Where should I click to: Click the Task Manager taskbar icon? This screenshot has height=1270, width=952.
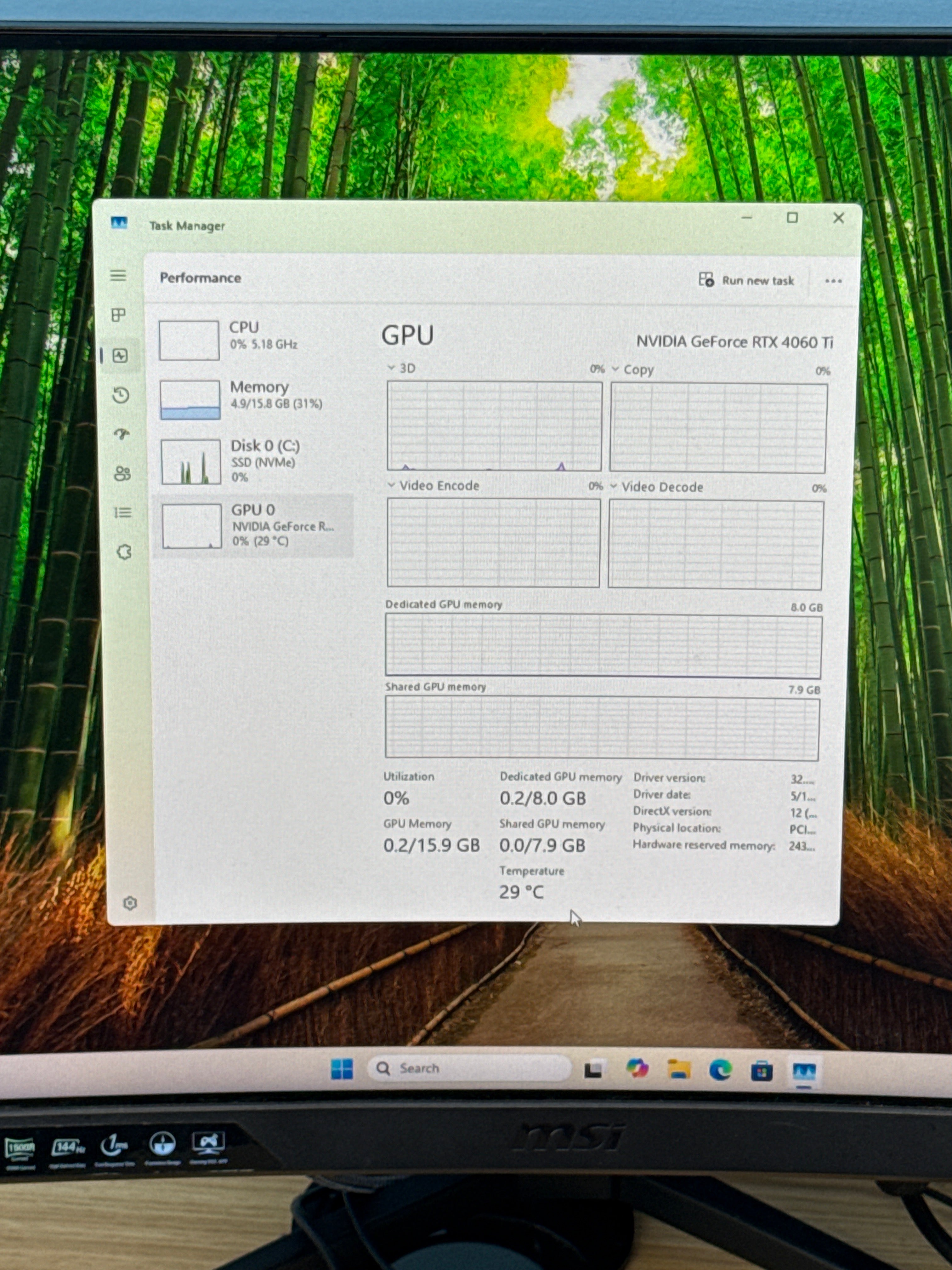(804, 1072)
